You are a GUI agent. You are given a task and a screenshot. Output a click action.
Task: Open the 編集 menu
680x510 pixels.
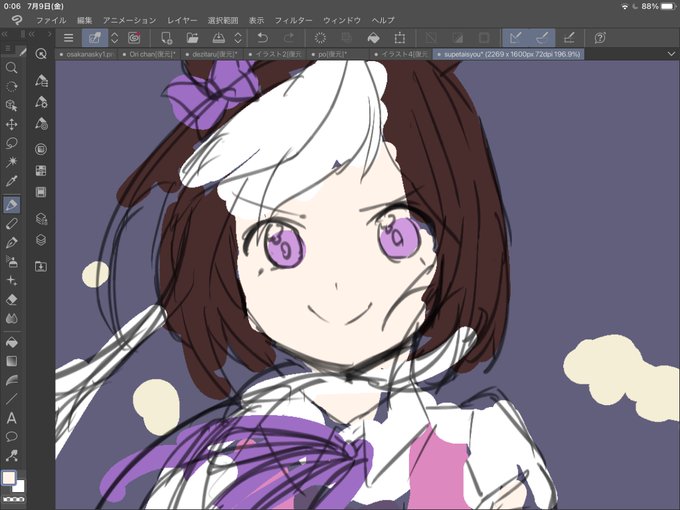click(85, 20)
